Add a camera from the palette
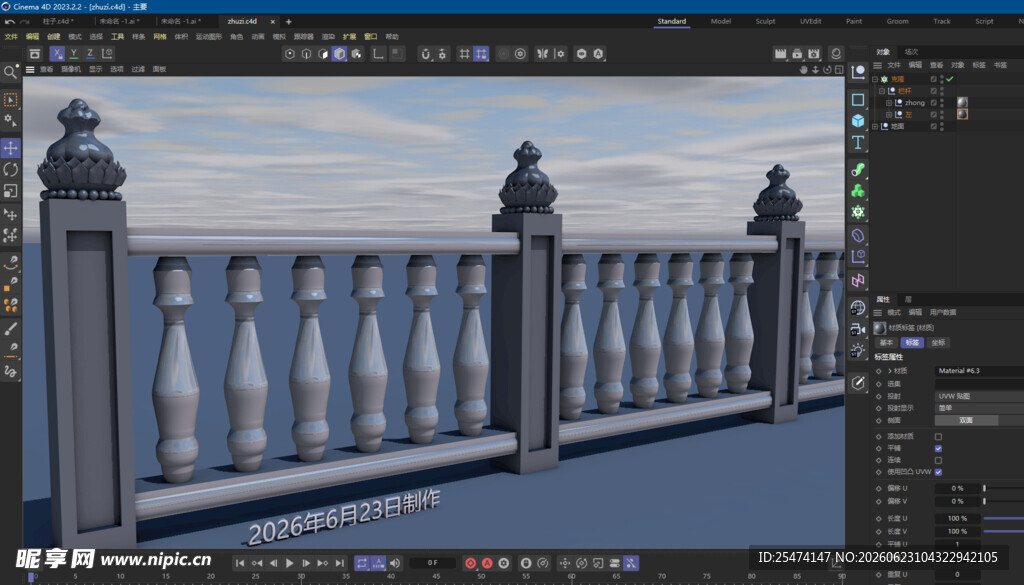The width and height of the screenshot is (1024, 585). 858,330
